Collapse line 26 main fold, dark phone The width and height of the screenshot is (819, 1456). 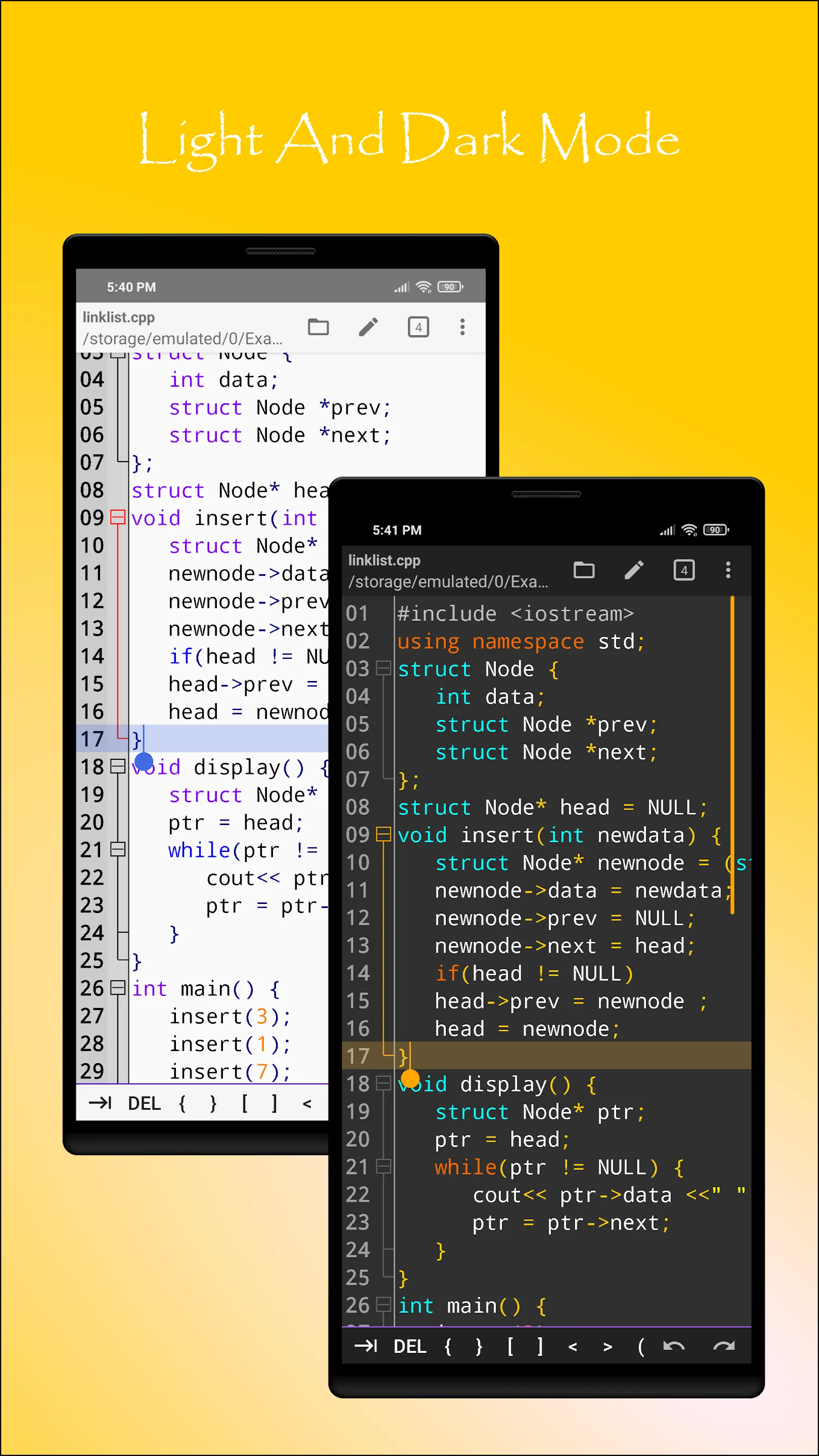pos(383,1305)
